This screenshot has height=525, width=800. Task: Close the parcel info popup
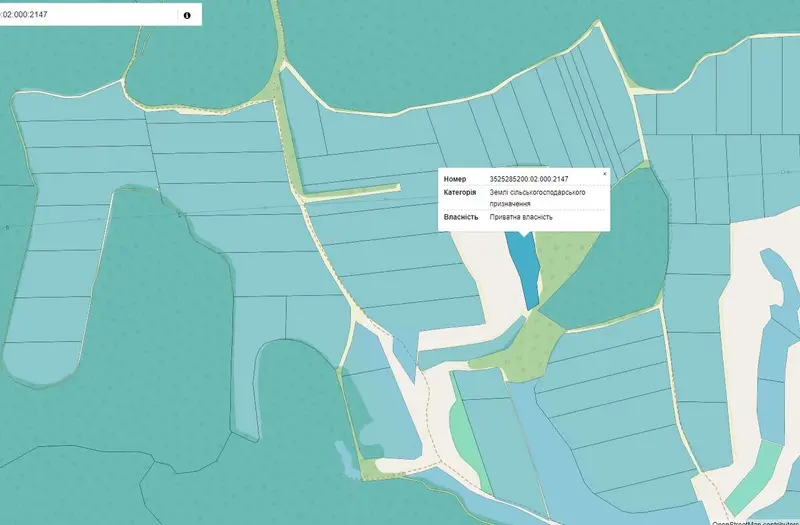605,174
